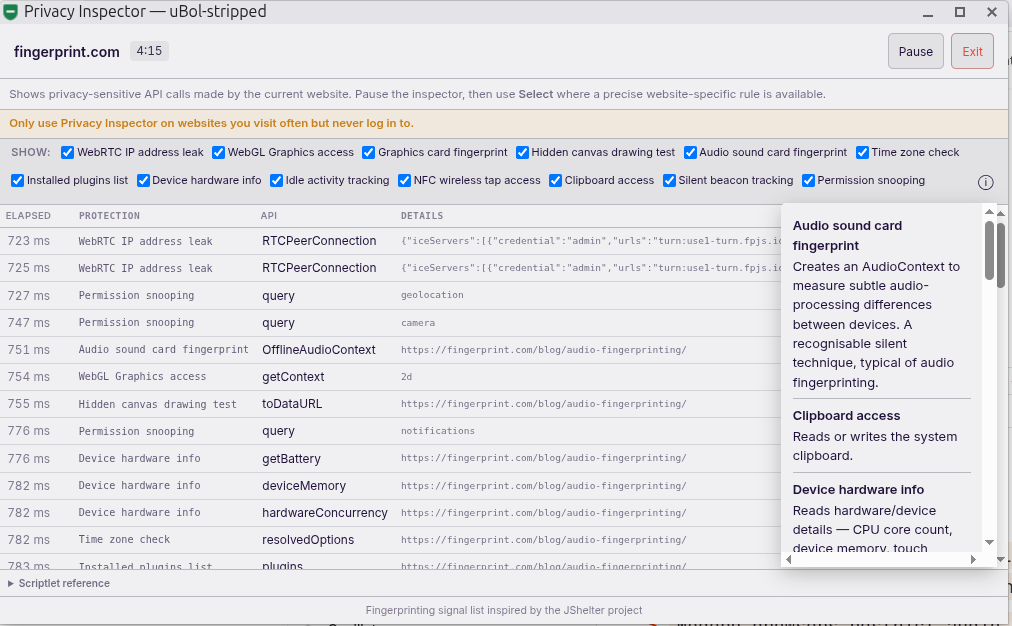Toggle the Device hardware info checkbox
Image resolution: width=1012 pixels, height=626 pixels.
click(143, 181)
